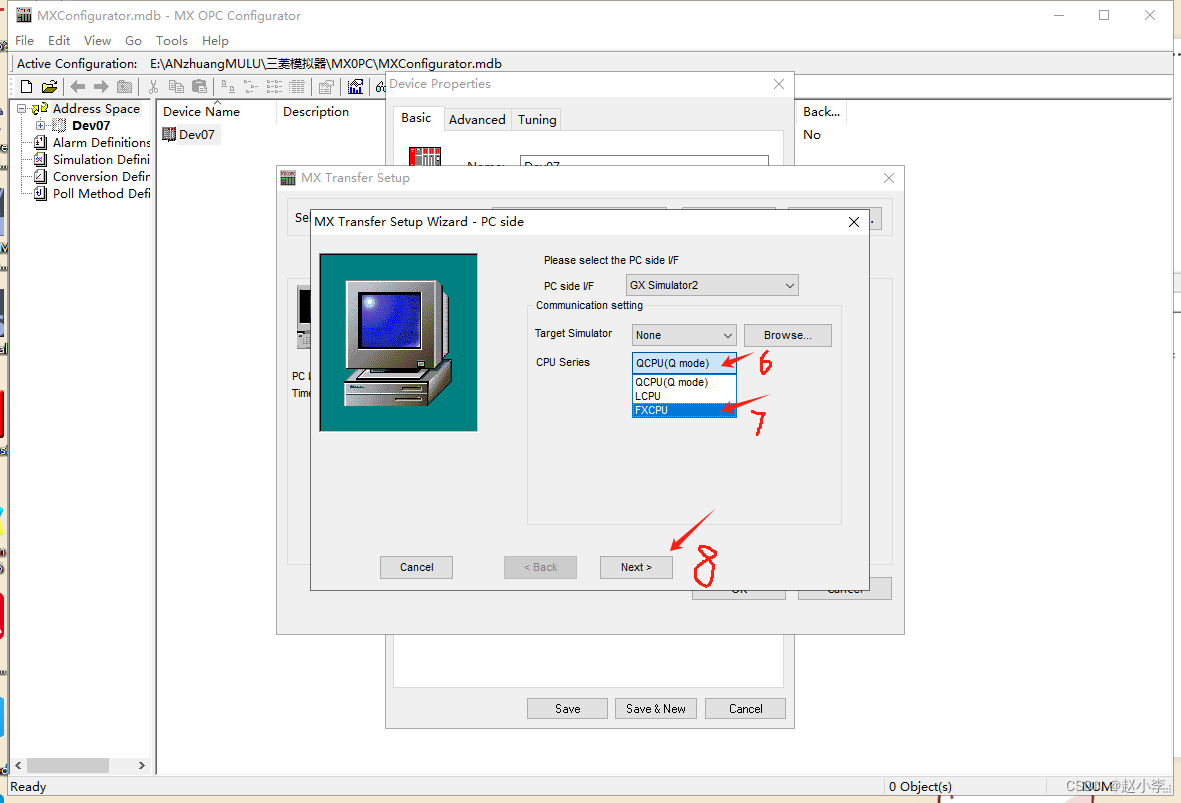Switch to List view in toolbar
This screenshot has height=803, width=1181.
(x=274, y=87)
